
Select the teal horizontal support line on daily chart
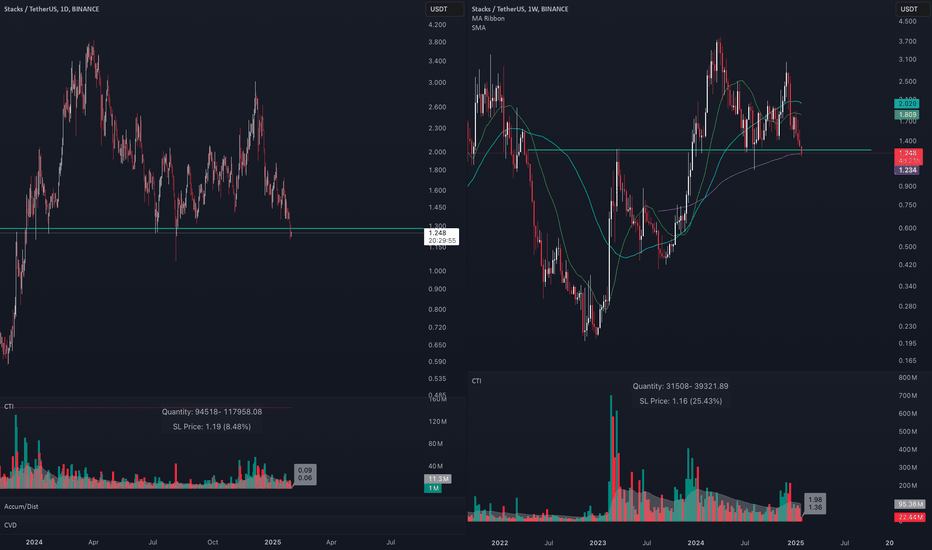(x=212, y=228)
